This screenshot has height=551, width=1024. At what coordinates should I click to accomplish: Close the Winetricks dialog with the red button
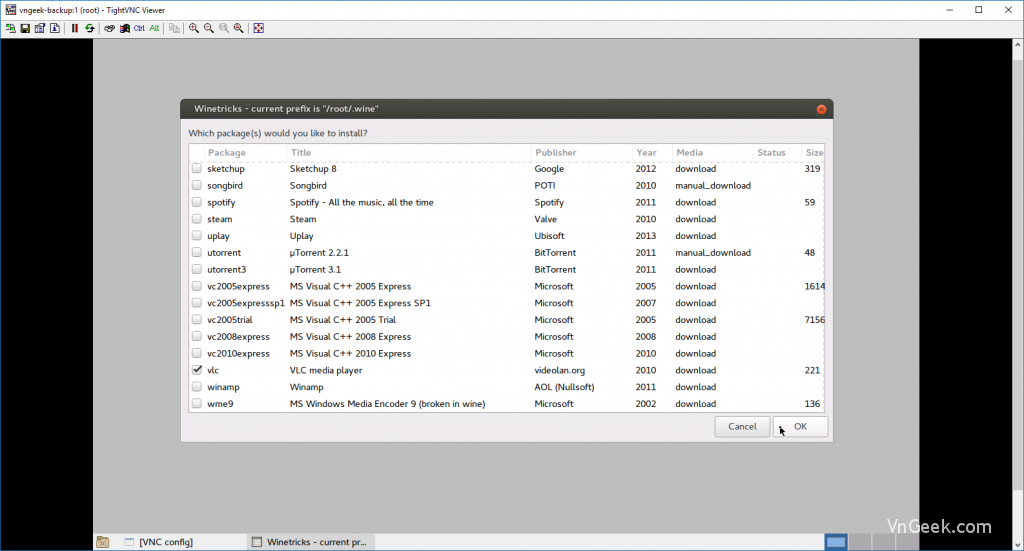(x=822, y=109)
